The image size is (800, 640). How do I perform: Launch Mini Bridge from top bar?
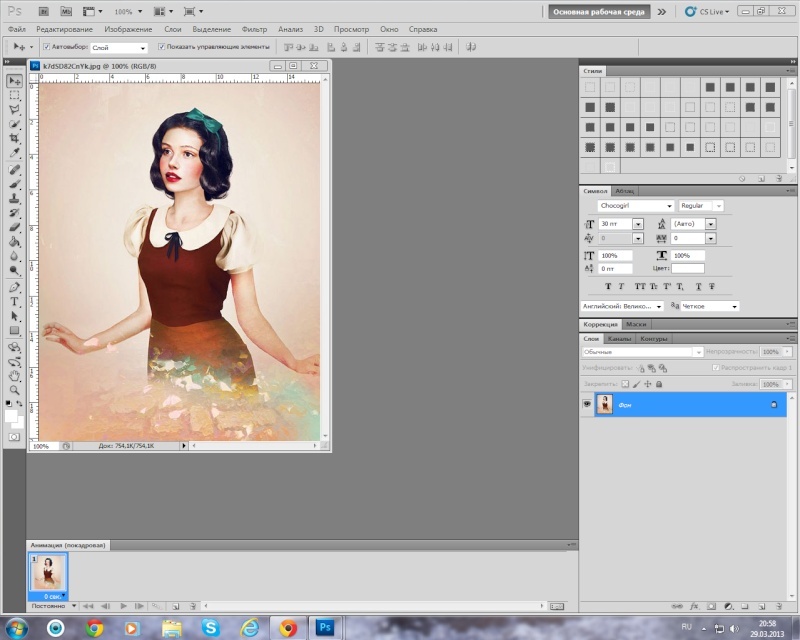(x=66, y=11)
